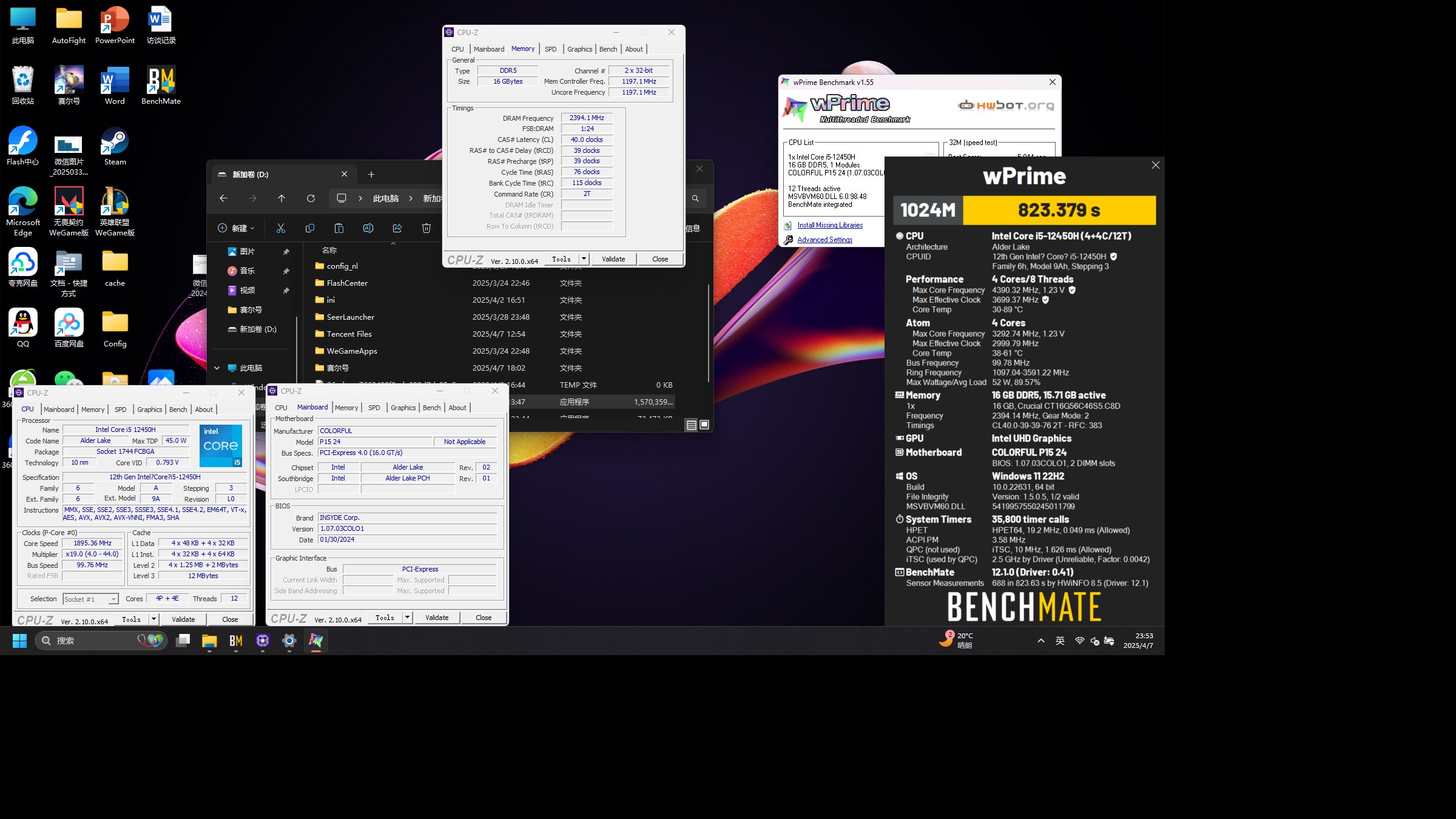Open the weather widget showing 20°C
Viewport: 1456px width, 819px height.
(x=956, y=641)
